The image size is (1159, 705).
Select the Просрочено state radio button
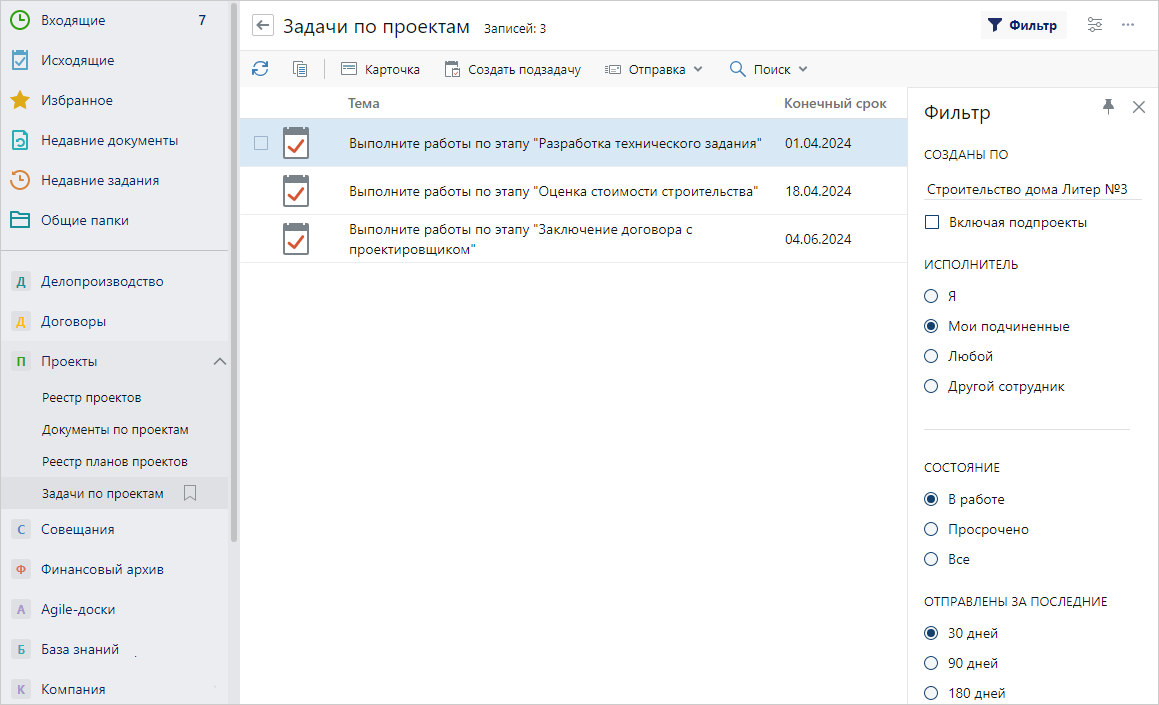pos(931,529)
